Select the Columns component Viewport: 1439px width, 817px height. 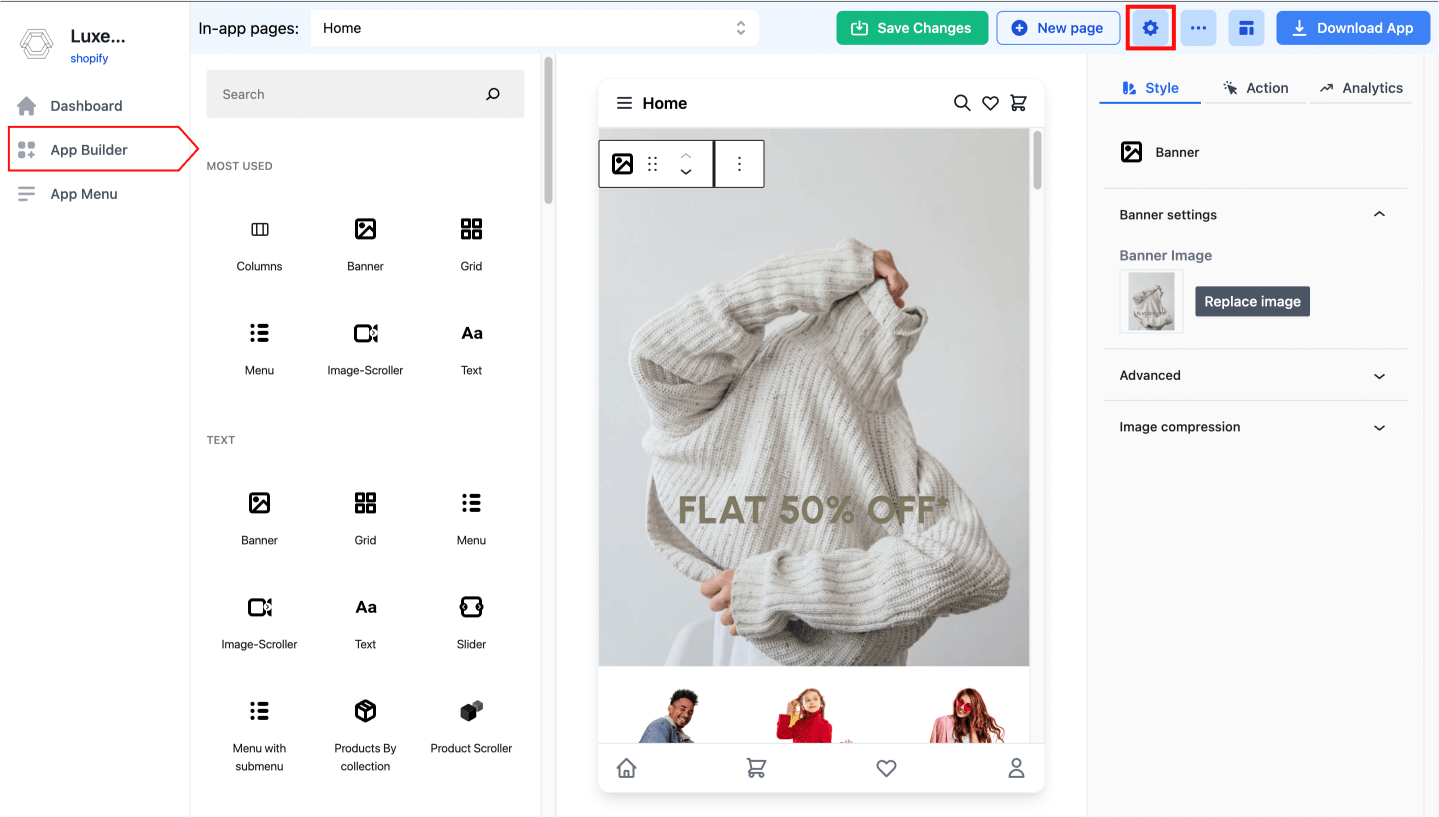pos(259,243)
